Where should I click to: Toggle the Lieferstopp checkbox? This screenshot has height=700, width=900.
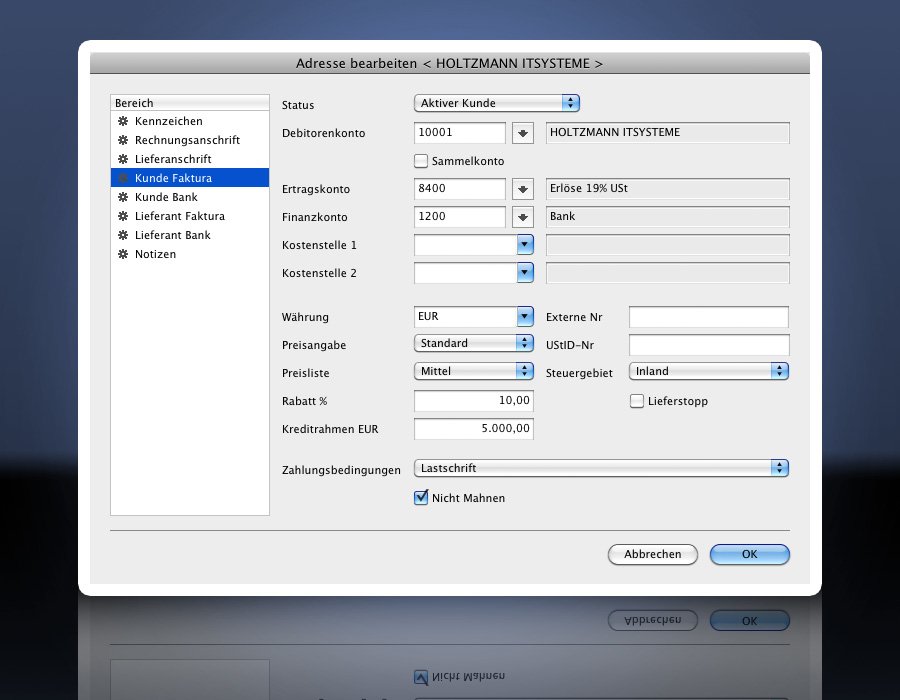(637, 401)
